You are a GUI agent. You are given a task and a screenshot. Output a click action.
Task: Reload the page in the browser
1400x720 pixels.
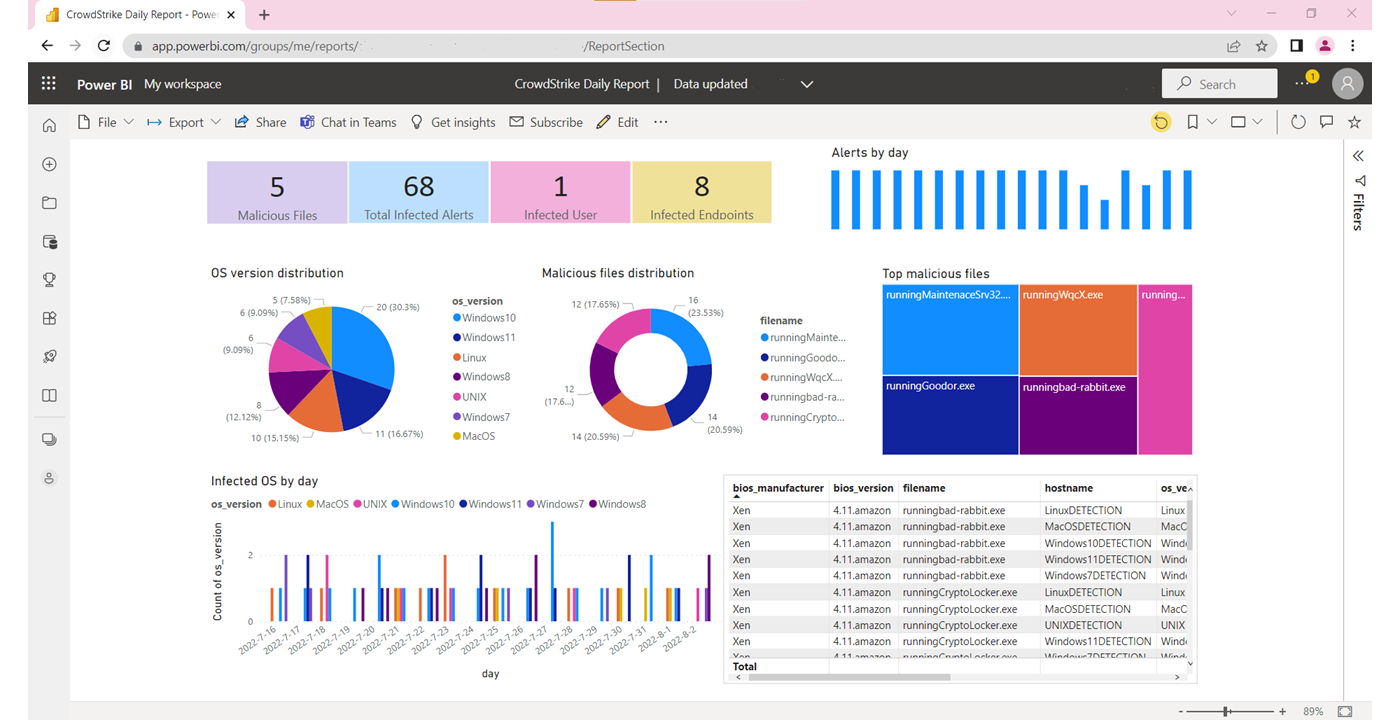(103, 45)
